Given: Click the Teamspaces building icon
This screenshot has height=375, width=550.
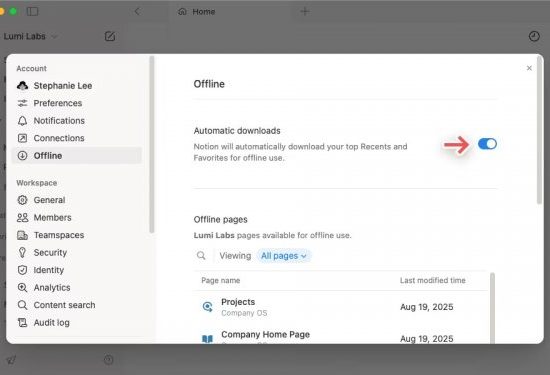Looking at the screenshot, I should [x=22, y=235].
